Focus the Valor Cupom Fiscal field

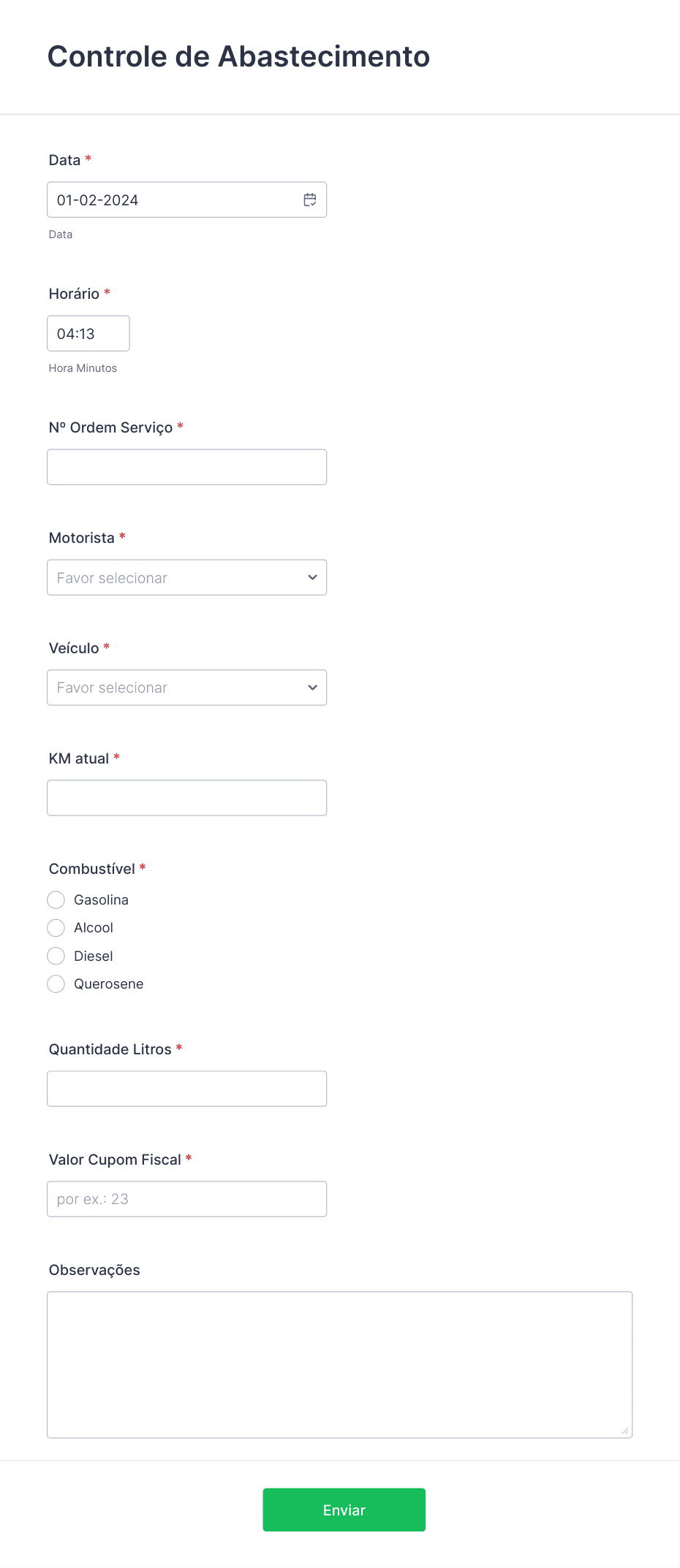(186, 1199)
